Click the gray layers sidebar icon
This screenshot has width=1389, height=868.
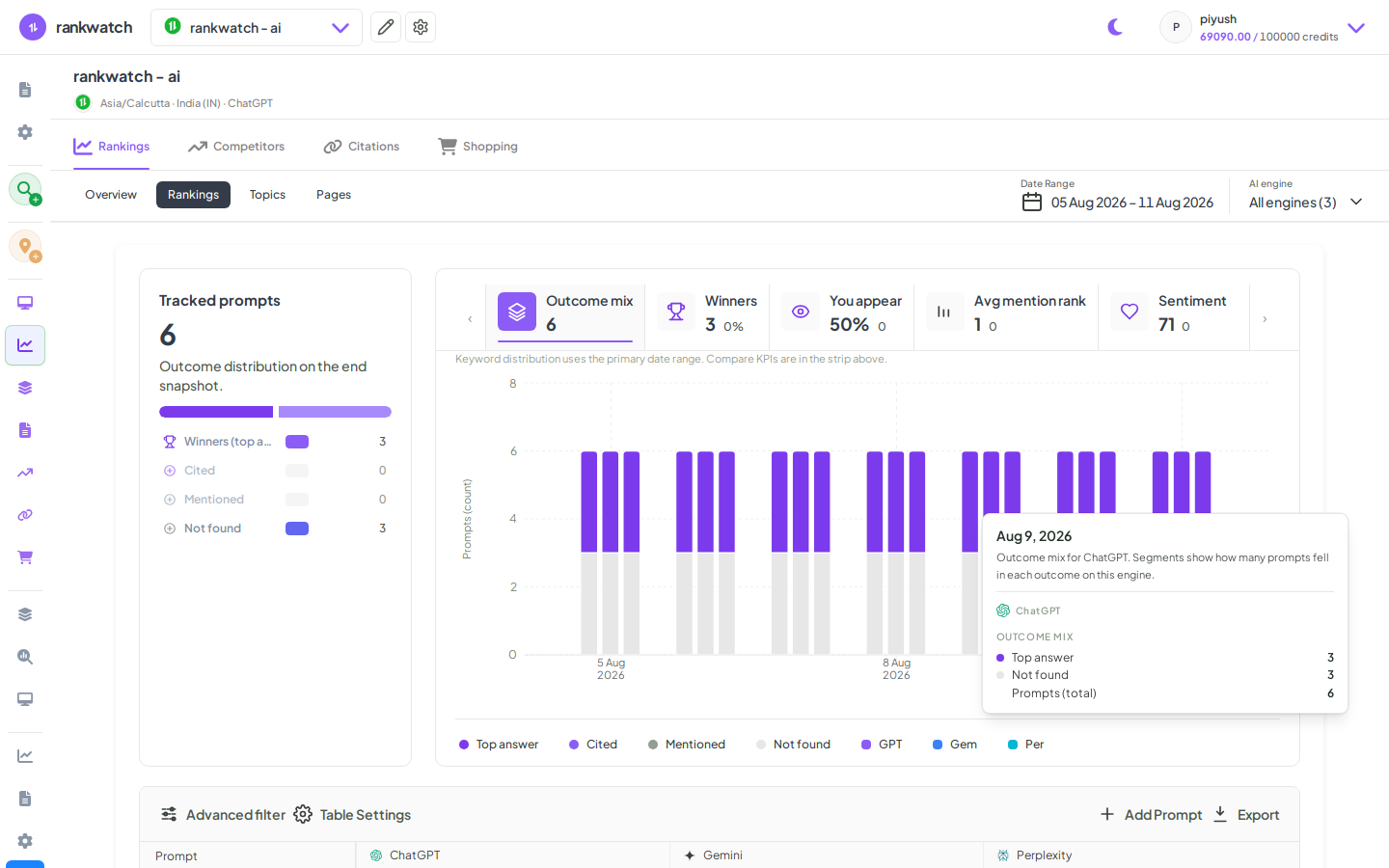click(25, 614)
